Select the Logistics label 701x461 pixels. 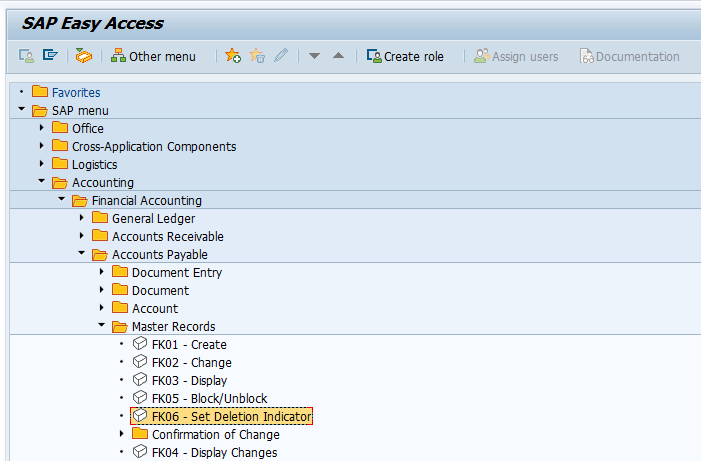click(94, 165)
